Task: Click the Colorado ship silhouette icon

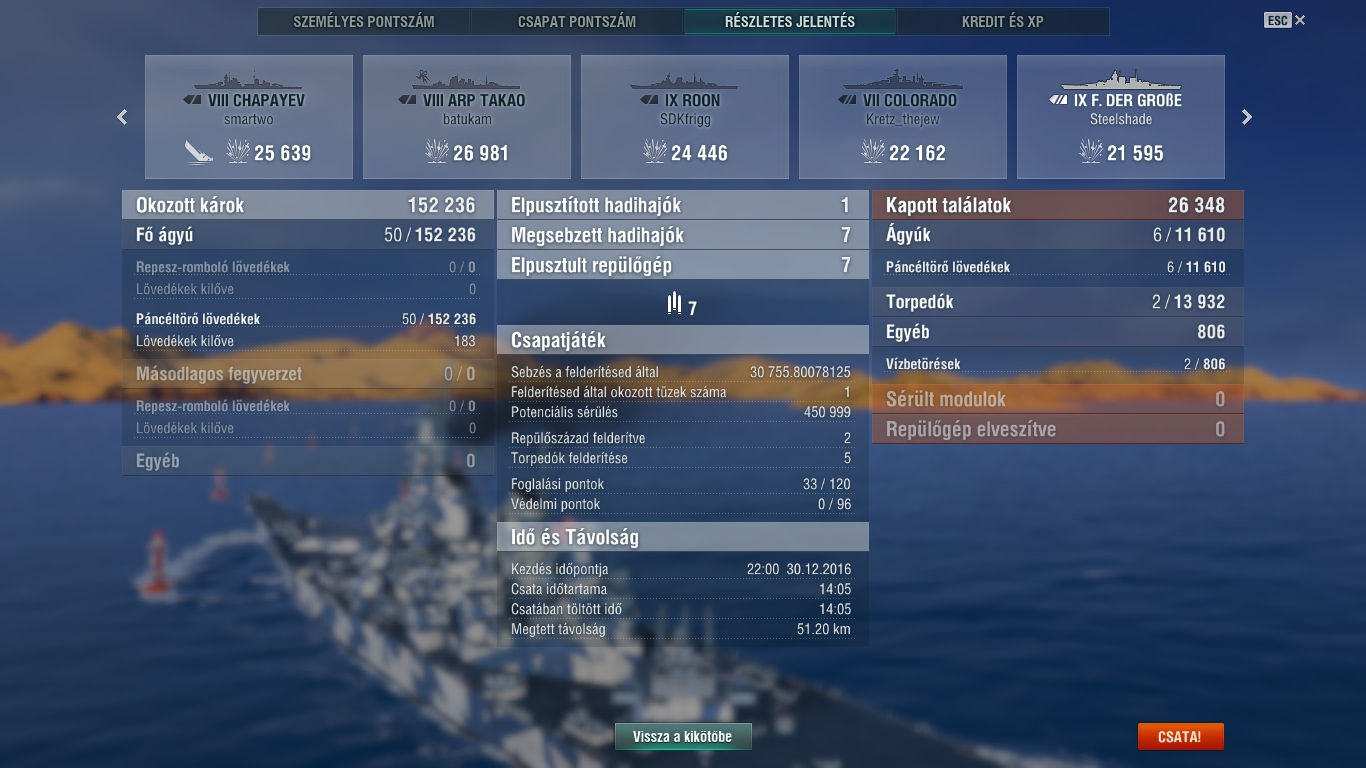Action: click(902, 81)
